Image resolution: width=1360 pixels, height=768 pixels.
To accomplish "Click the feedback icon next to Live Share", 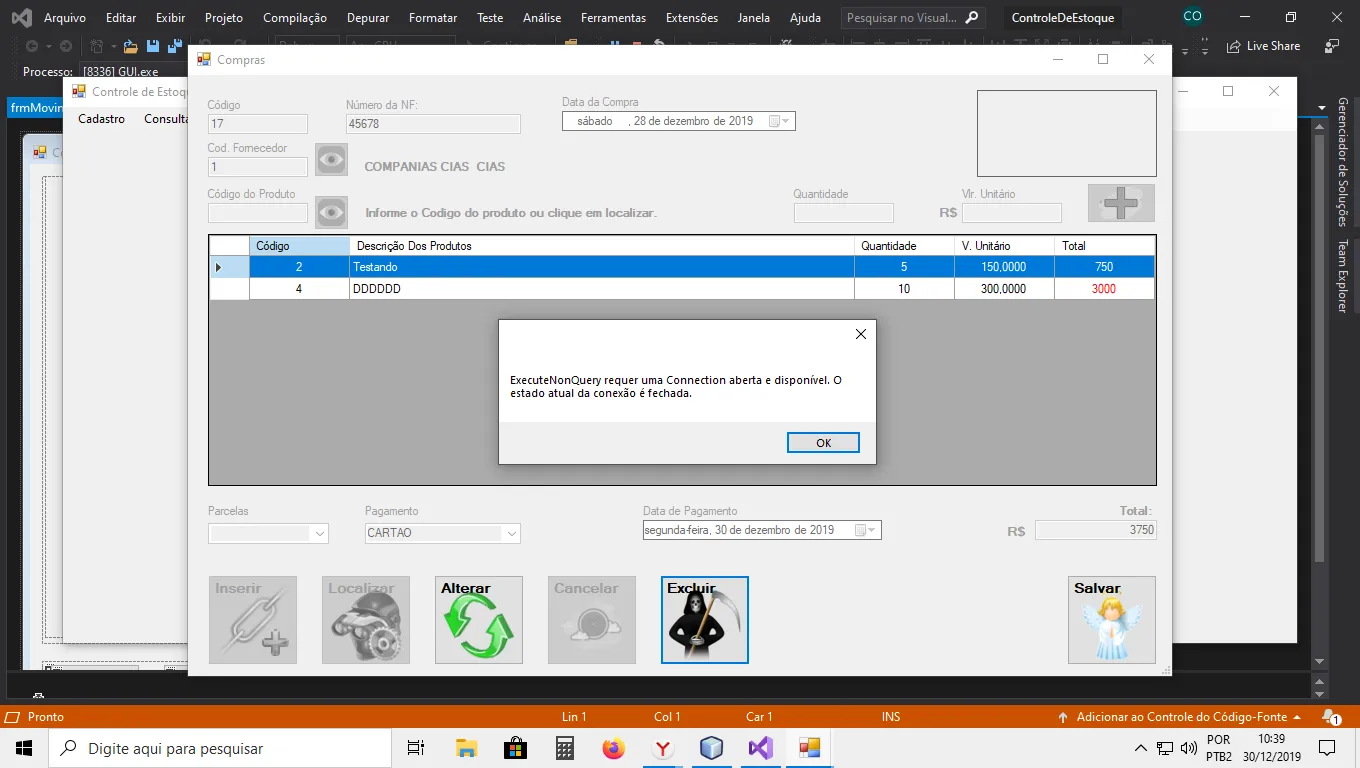I will [x=1331, y=46].
